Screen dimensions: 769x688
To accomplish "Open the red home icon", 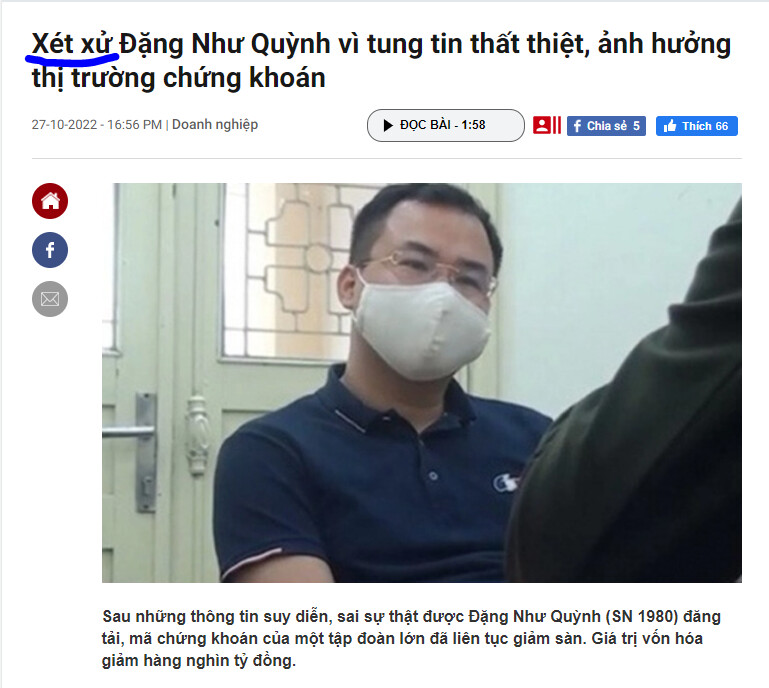I will 50,201.
